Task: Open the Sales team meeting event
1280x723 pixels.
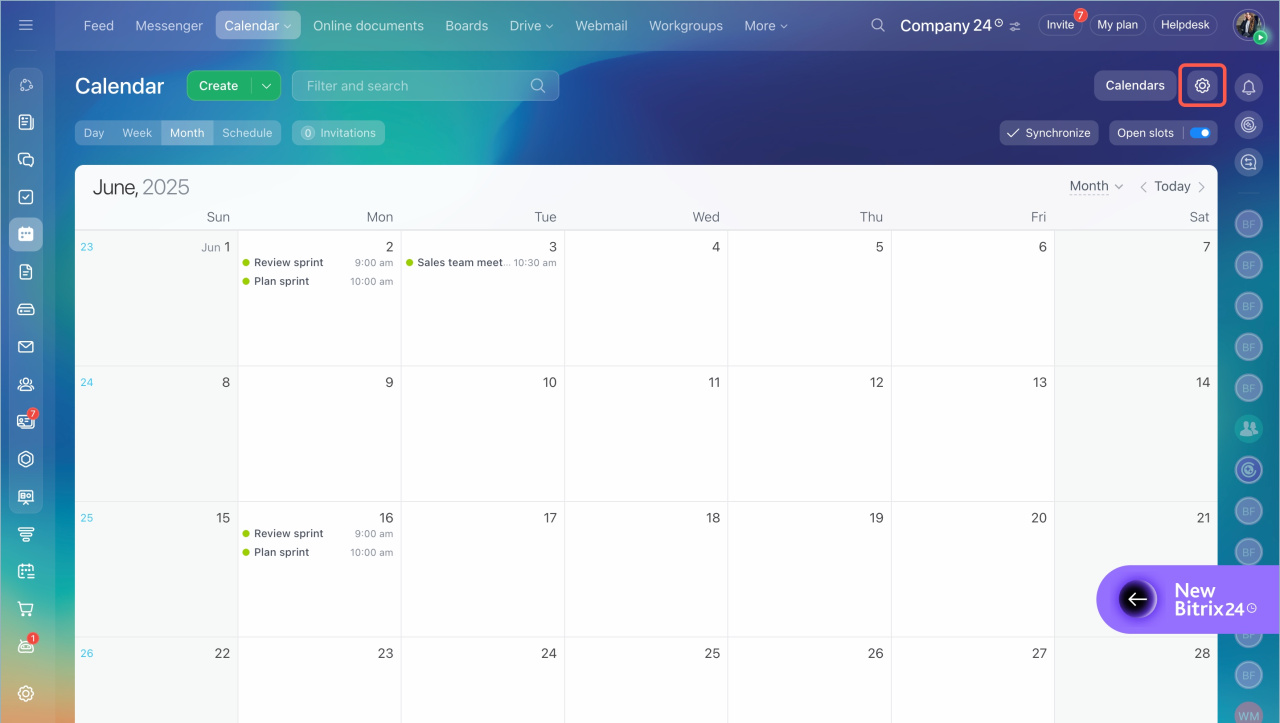Action: (x=460, y=263)
